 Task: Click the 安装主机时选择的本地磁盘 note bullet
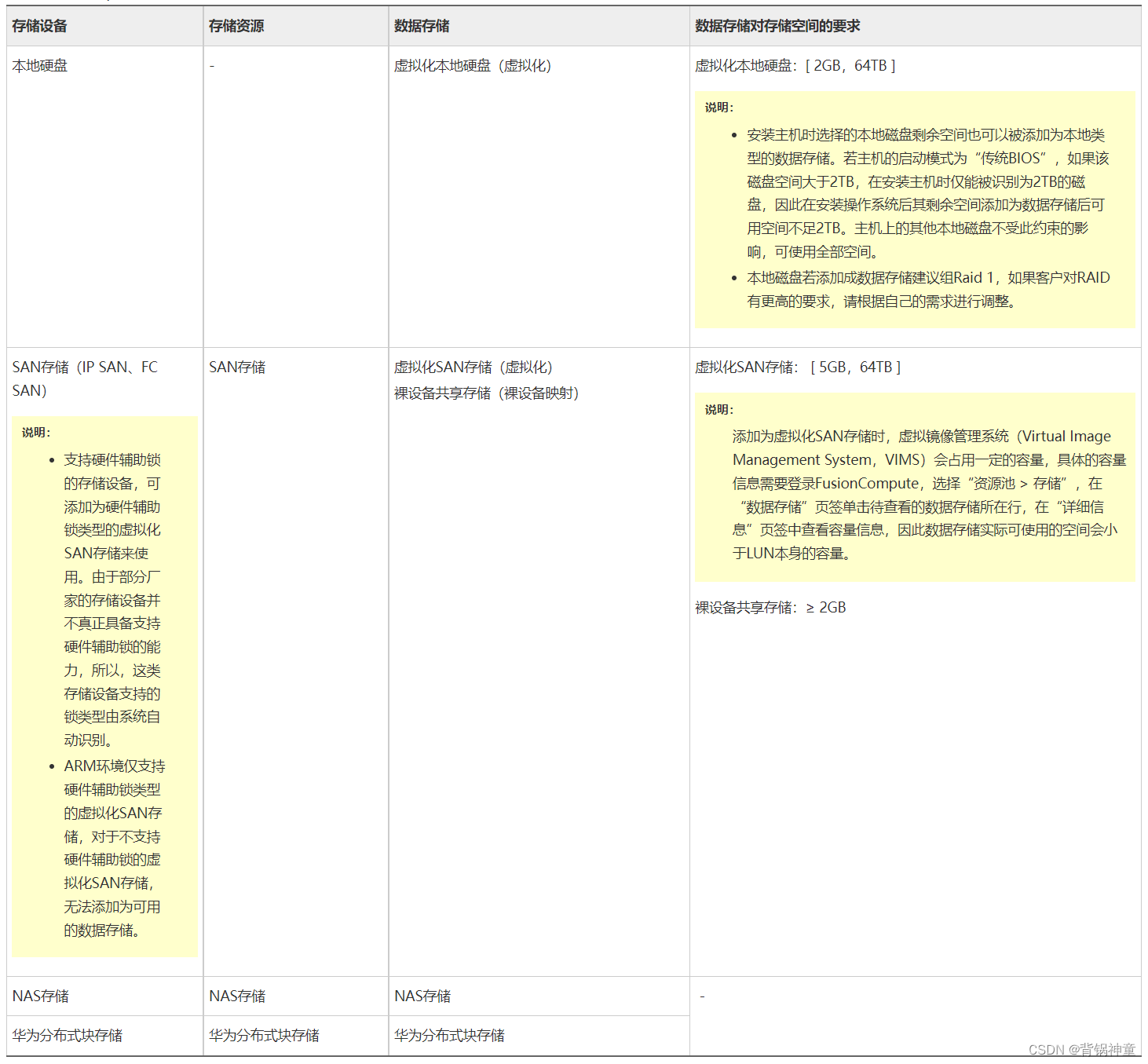point(928,193)
